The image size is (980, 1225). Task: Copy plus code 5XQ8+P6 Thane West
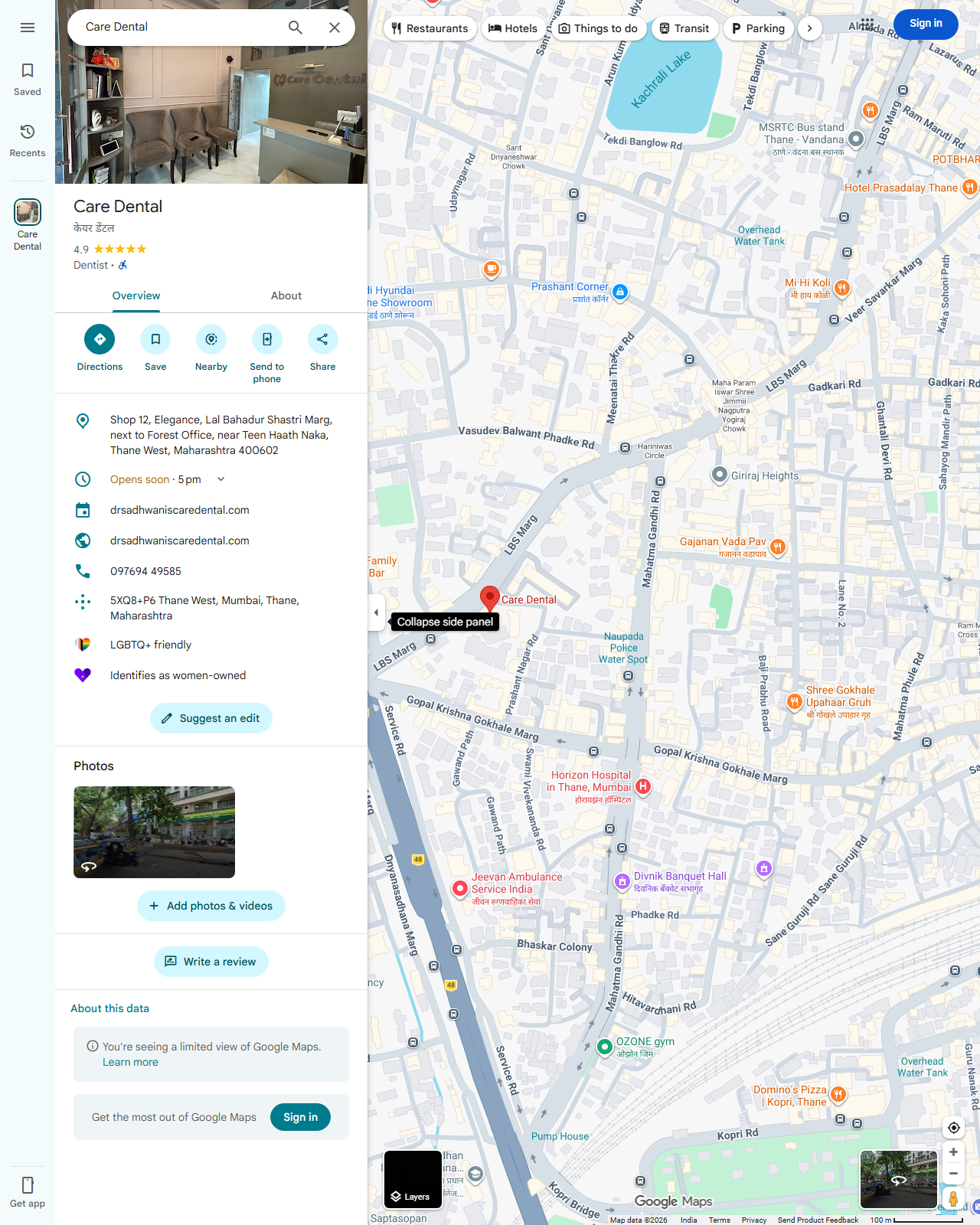(211, 608)
